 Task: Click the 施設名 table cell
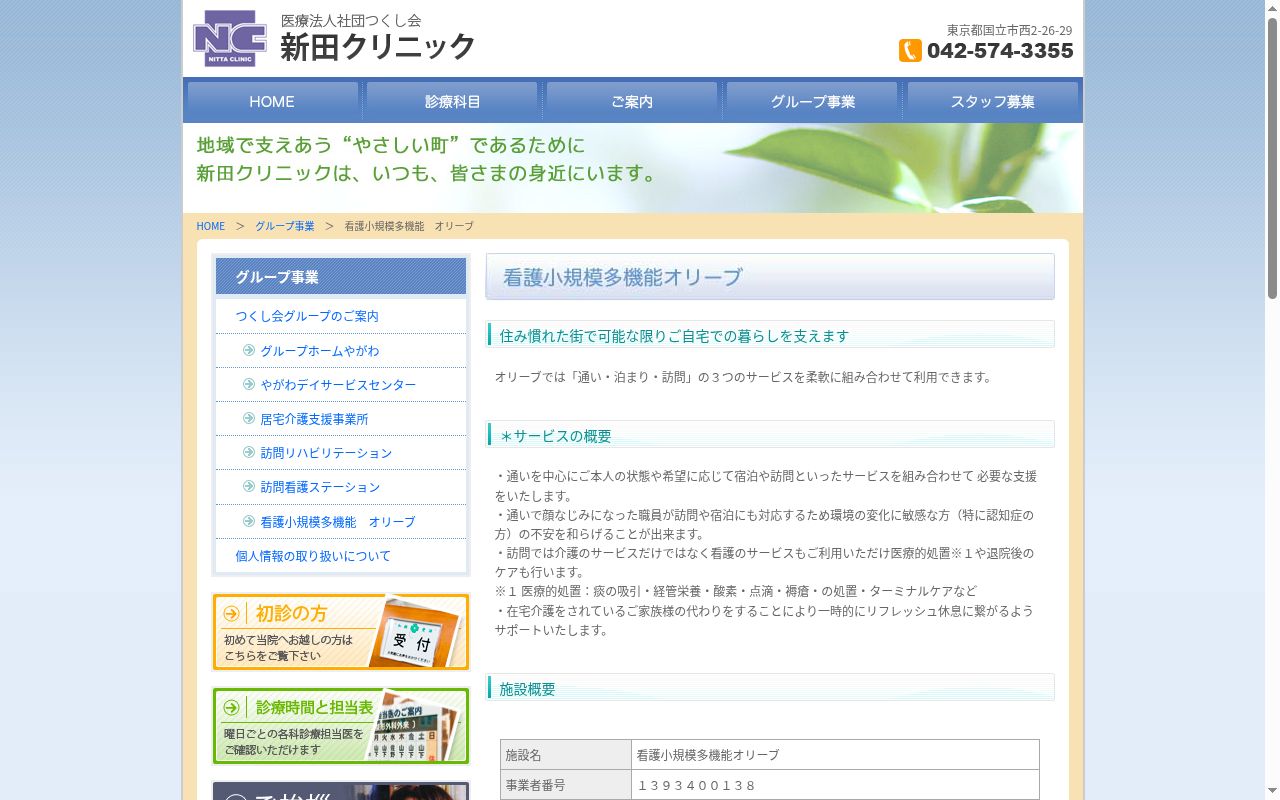point(566,755)
